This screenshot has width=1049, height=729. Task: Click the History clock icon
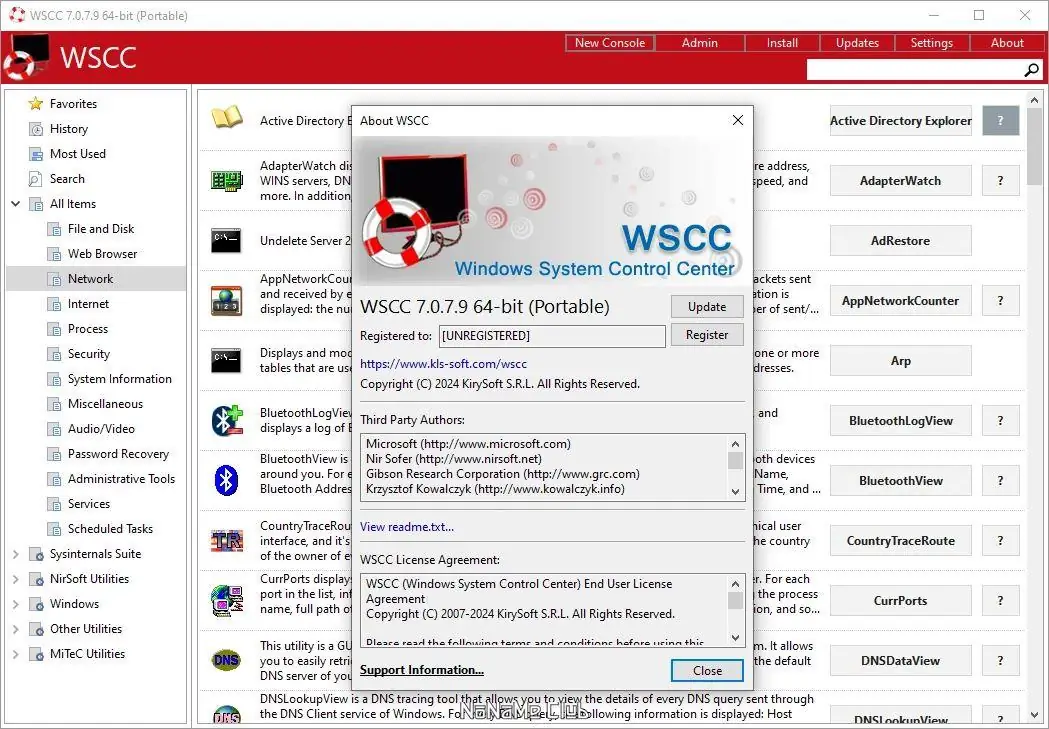[x=35, y=129]
